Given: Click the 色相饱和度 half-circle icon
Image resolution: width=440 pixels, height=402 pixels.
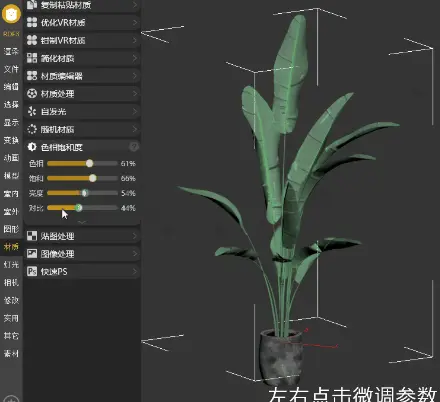Looking at the screenshot, I should (x=32, y=147).
